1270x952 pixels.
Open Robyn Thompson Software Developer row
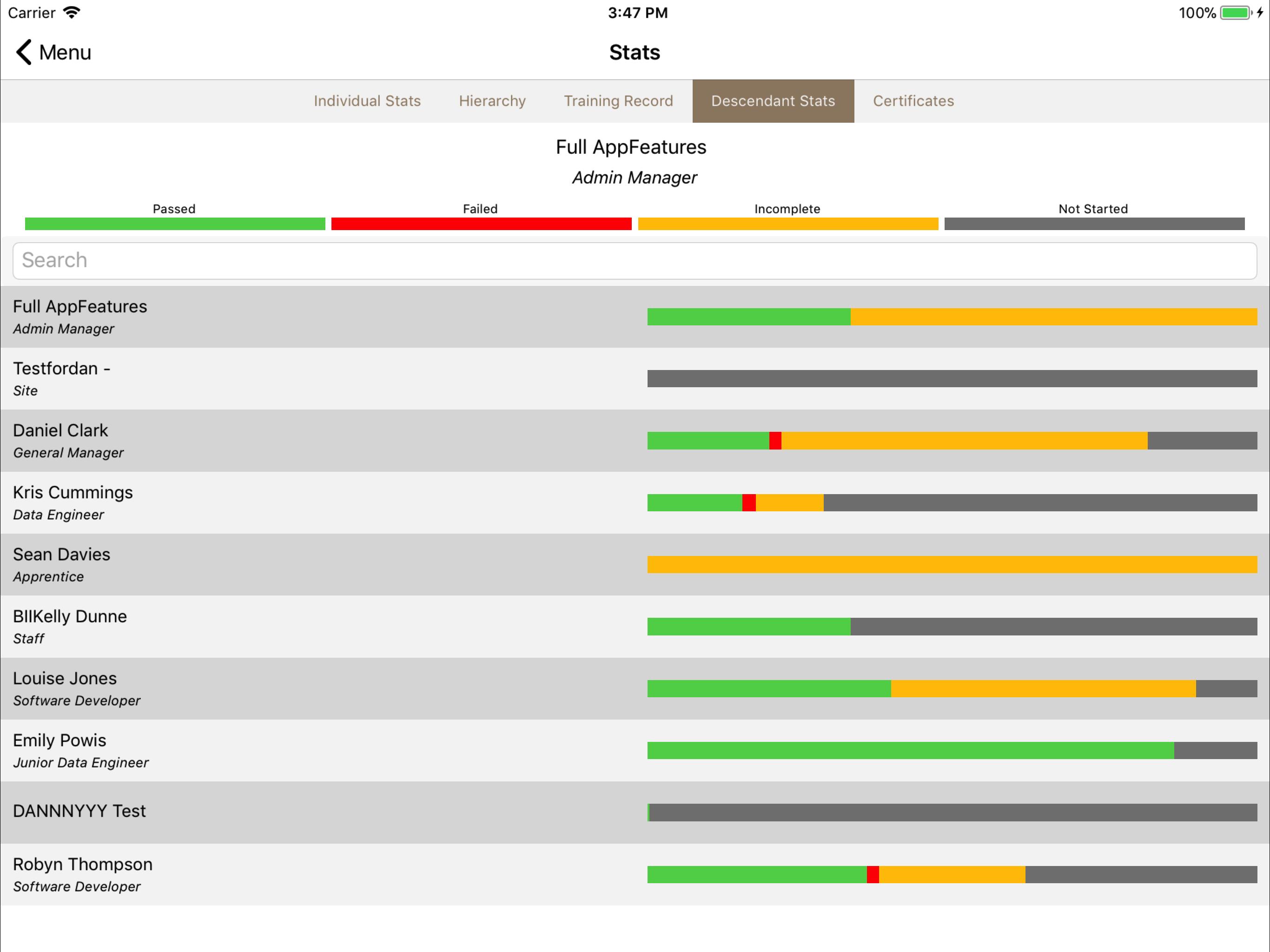[635, 874]
